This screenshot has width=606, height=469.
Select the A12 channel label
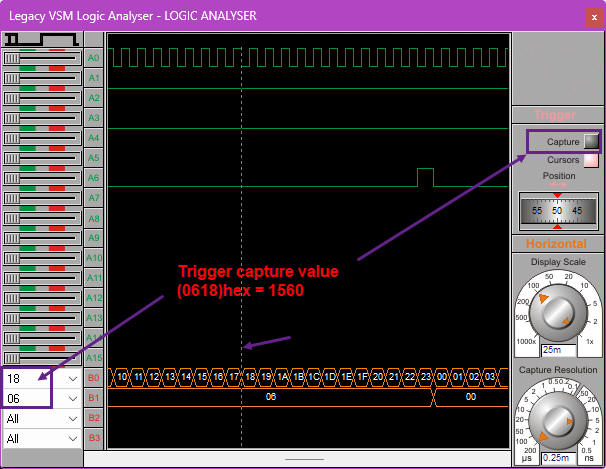tap(94, 298)
